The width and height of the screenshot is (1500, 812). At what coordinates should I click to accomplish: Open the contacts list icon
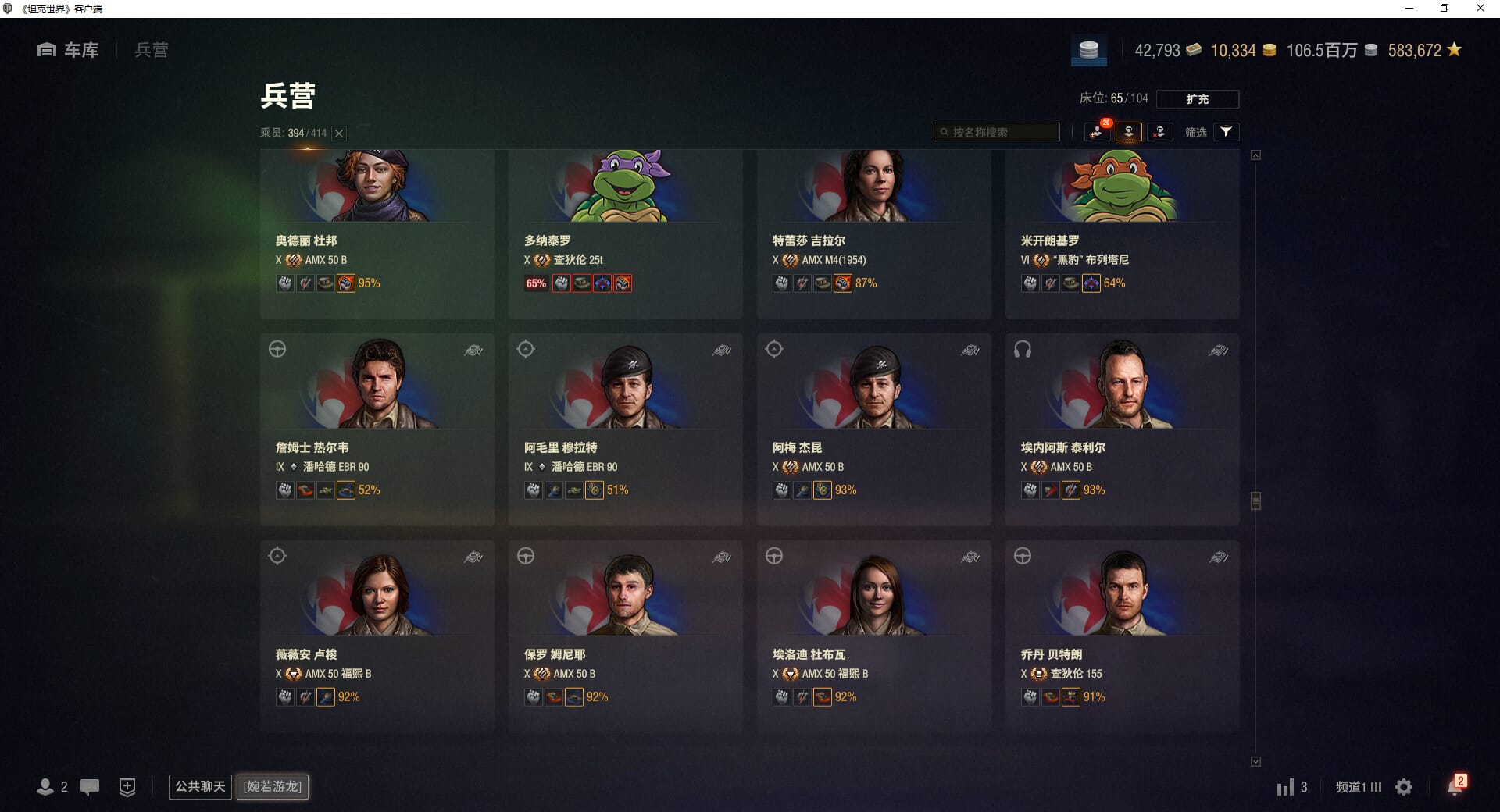pos(52,787)
